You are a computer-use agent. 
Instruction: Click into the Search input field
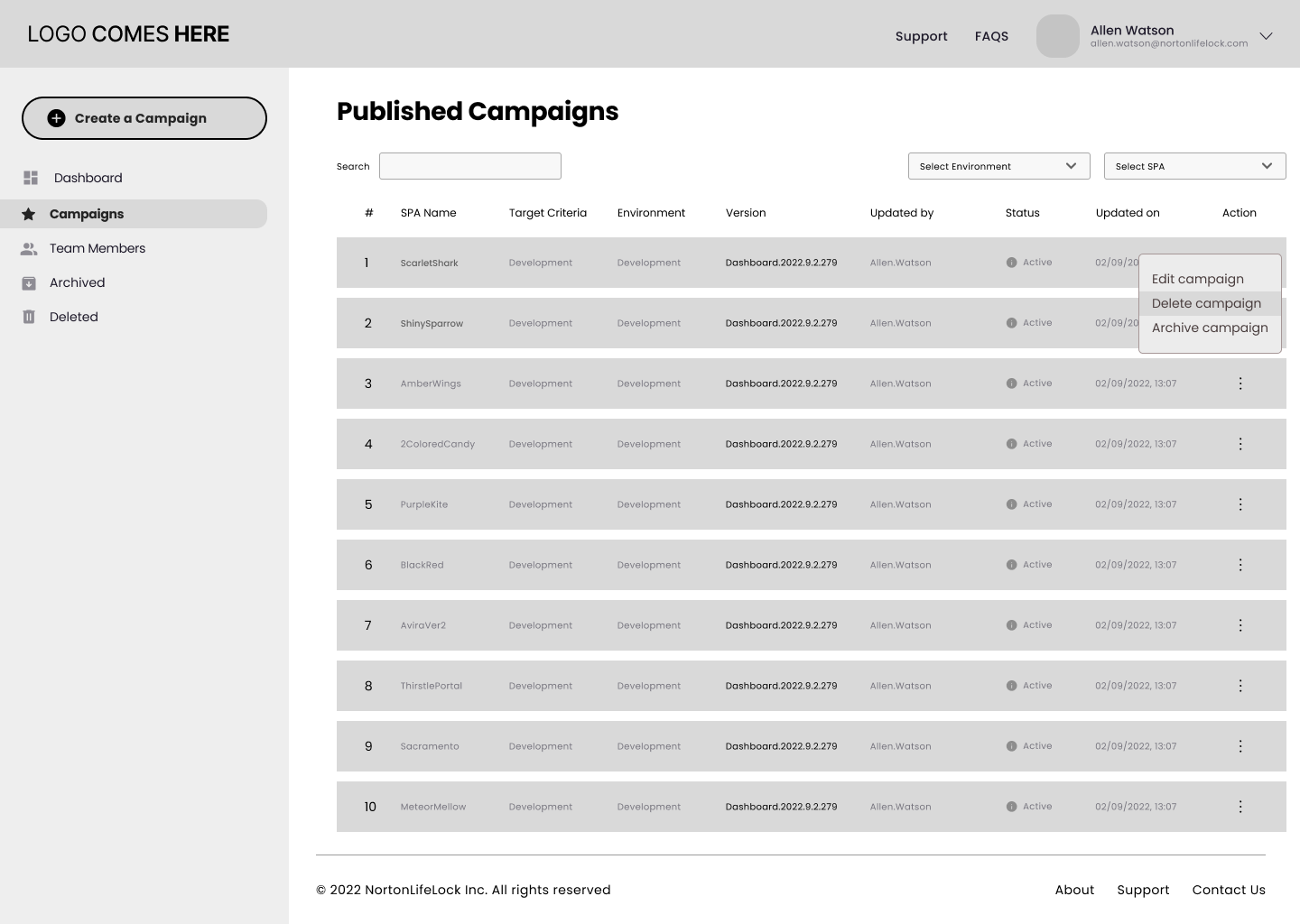(470, 166)
